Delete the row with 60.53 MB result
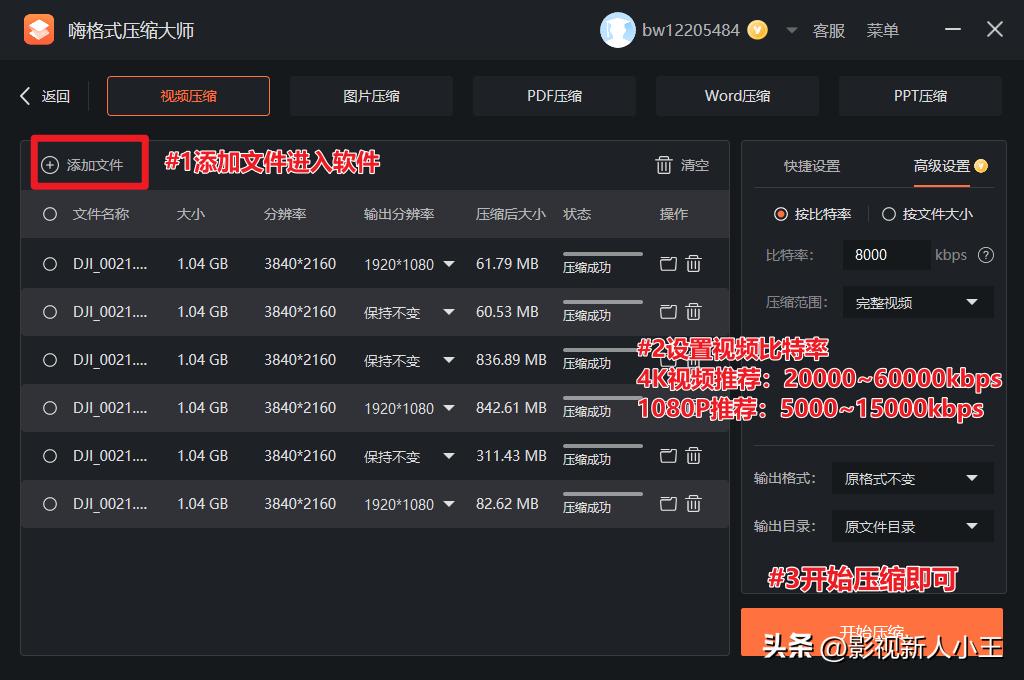The height and width of the screenshot is (680, 1024). tap(694, 312)
